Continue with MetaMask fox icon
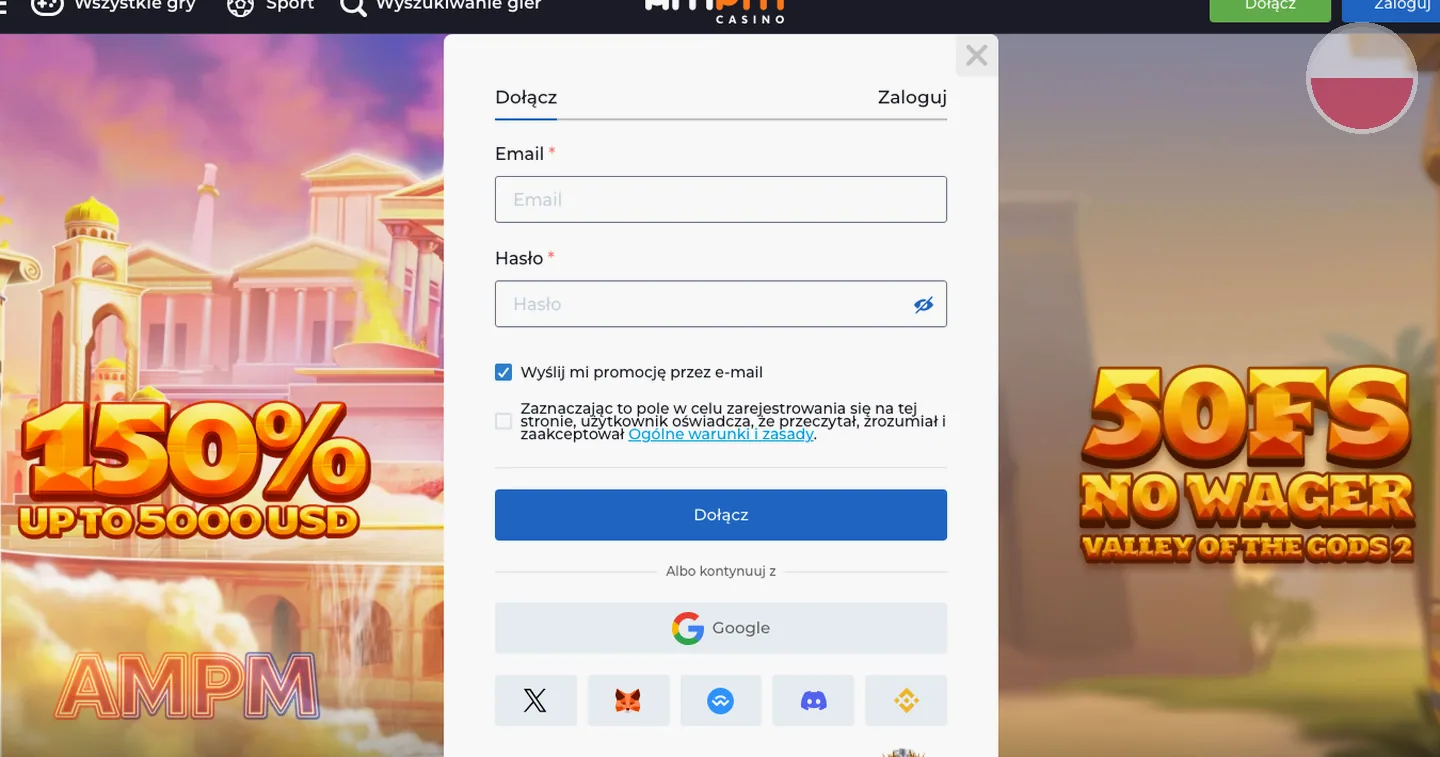This screenshot has width=1440, height=757. pyautogui.click(x=628, y=700)
